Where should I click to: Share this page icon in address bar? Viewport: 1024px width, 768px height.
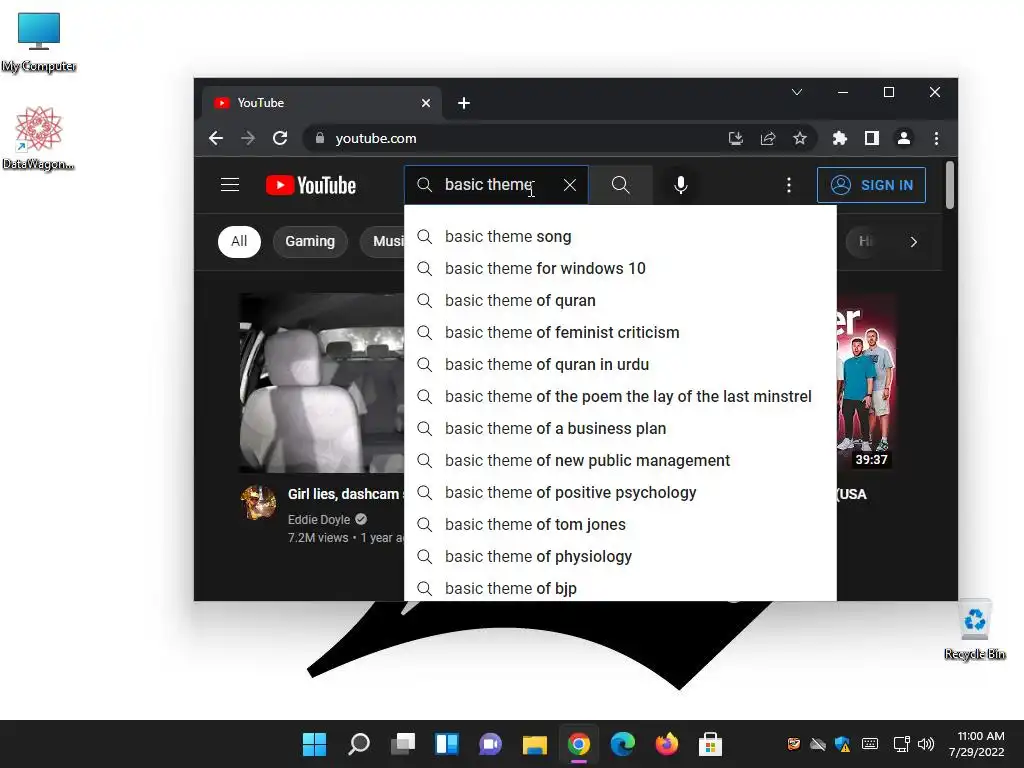(768, 138)
